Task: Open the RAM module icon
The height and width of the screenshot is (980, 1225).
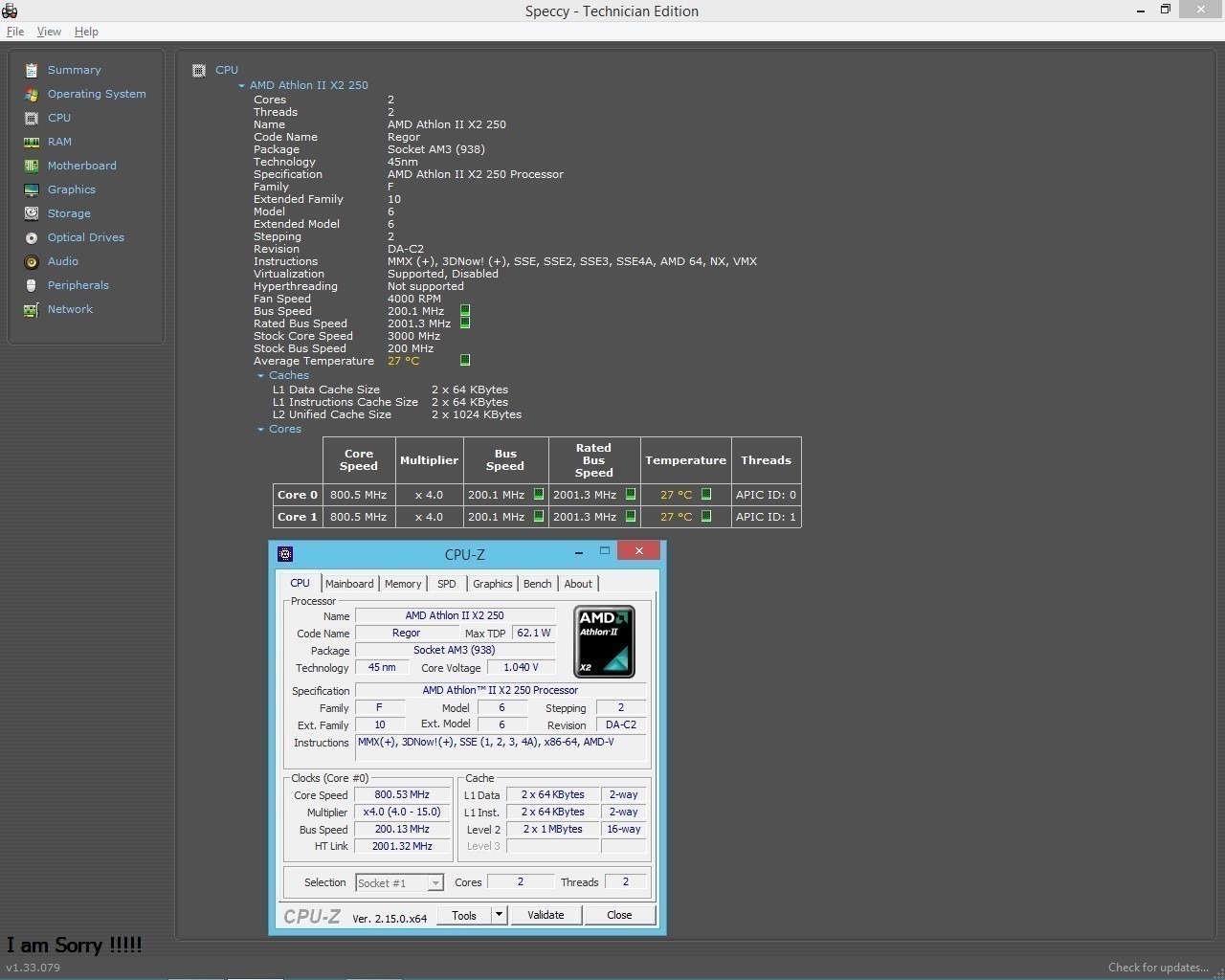Action: [32, 142]
